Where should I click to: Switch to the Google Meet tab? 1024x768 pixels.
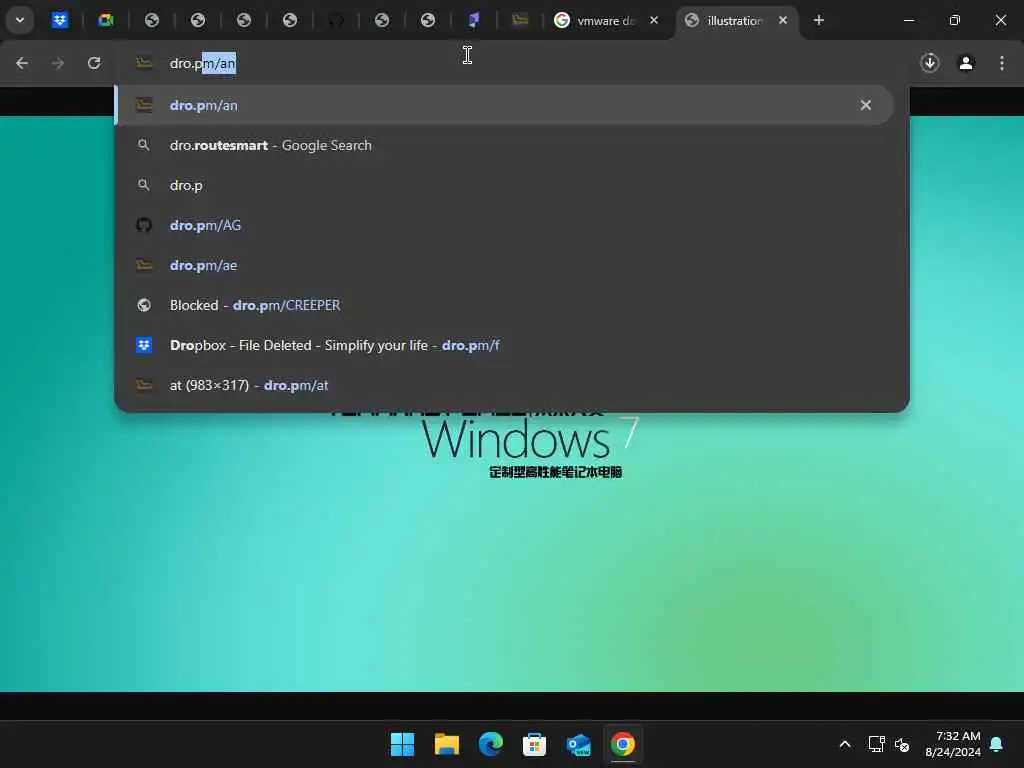[106, 20]
